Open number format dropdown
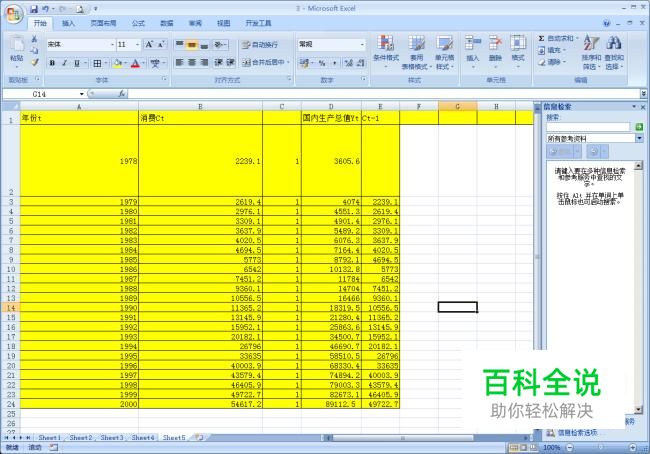The height and width of the screenshot is (454, 650). click(x=362, y=44)
